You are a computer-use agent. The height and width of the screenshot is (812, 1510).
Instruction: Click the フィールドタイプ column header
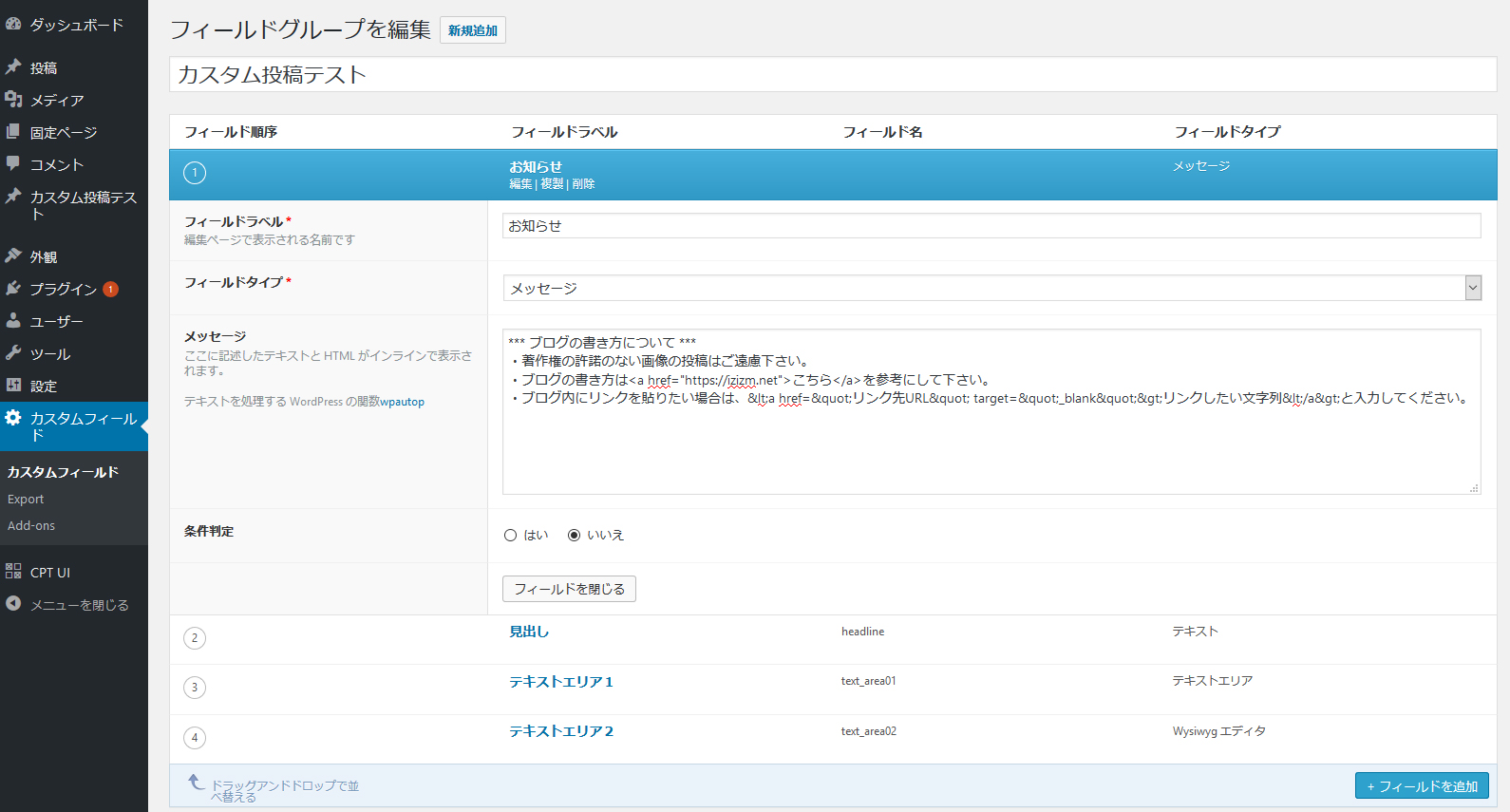coord(1227,132)
